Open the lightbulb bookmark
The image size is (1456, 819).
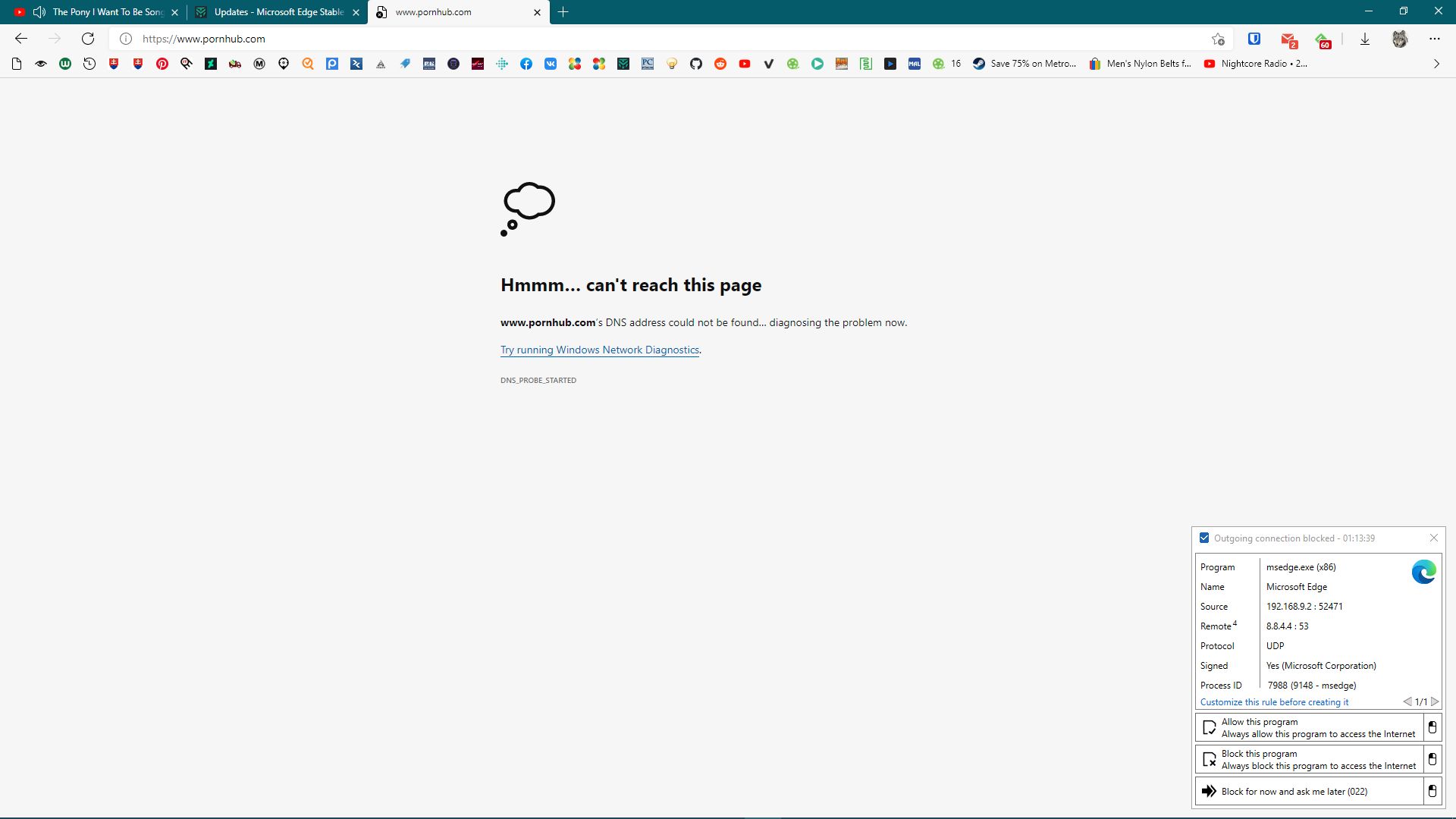(672, 64)
